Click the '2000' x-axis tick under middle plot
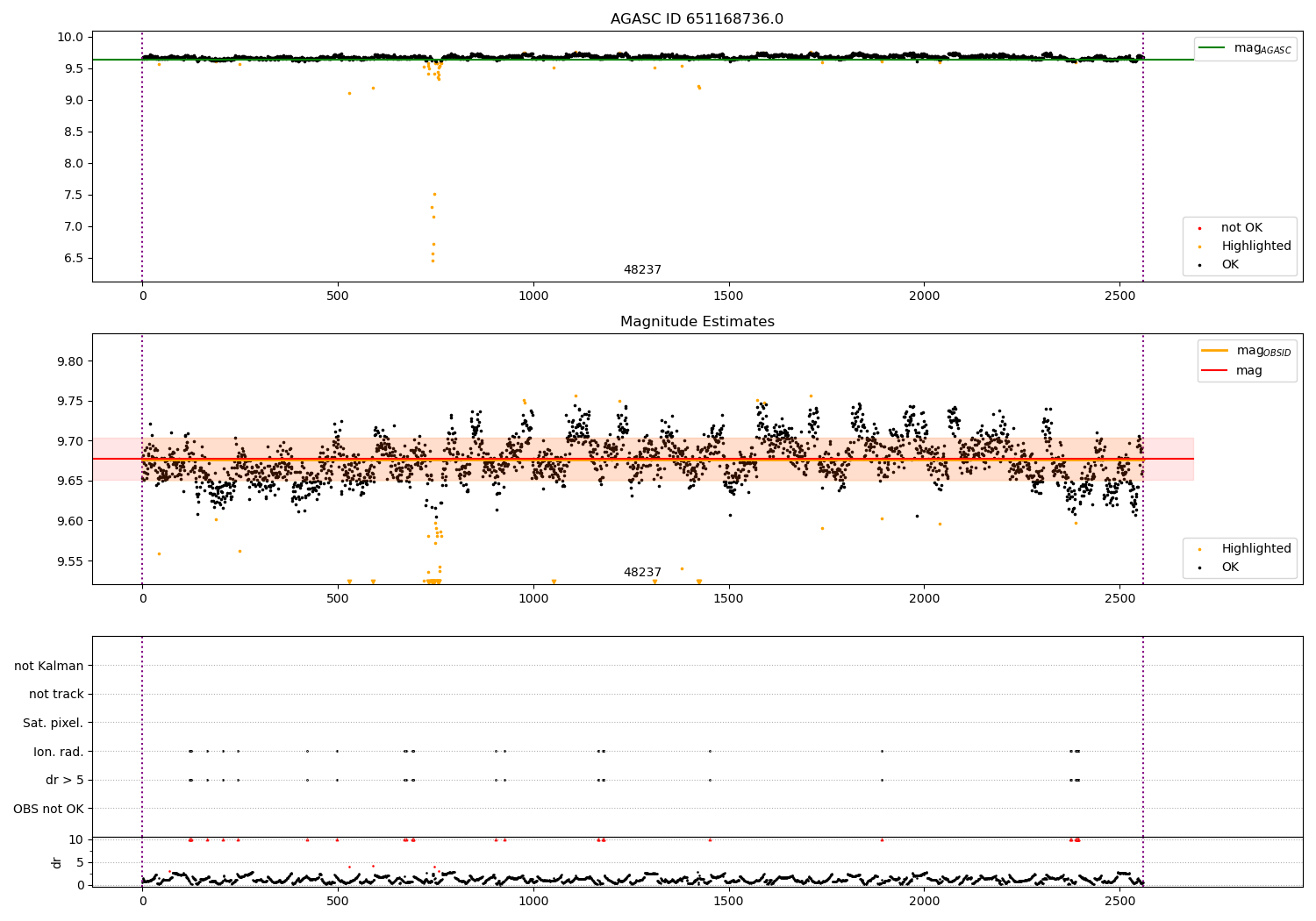1316x921 pixels. (x=924, y=599)
